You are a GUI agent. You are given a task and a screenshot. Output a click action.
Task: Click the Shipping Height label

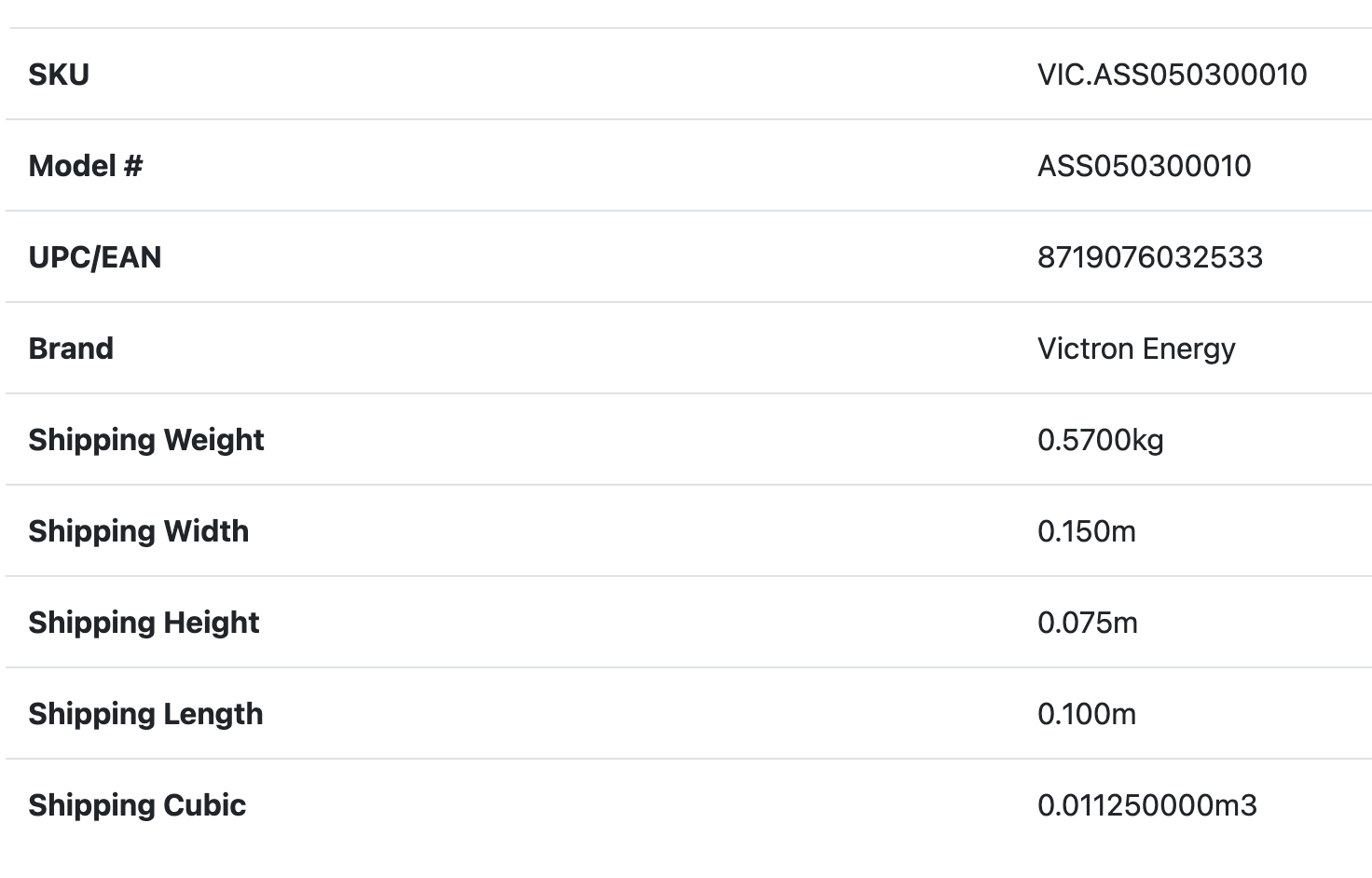(x=144, y=623)
